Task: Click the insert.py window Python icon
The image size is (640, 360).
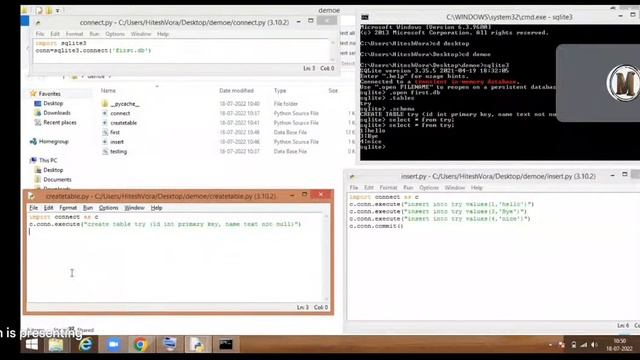Action: 352,176
